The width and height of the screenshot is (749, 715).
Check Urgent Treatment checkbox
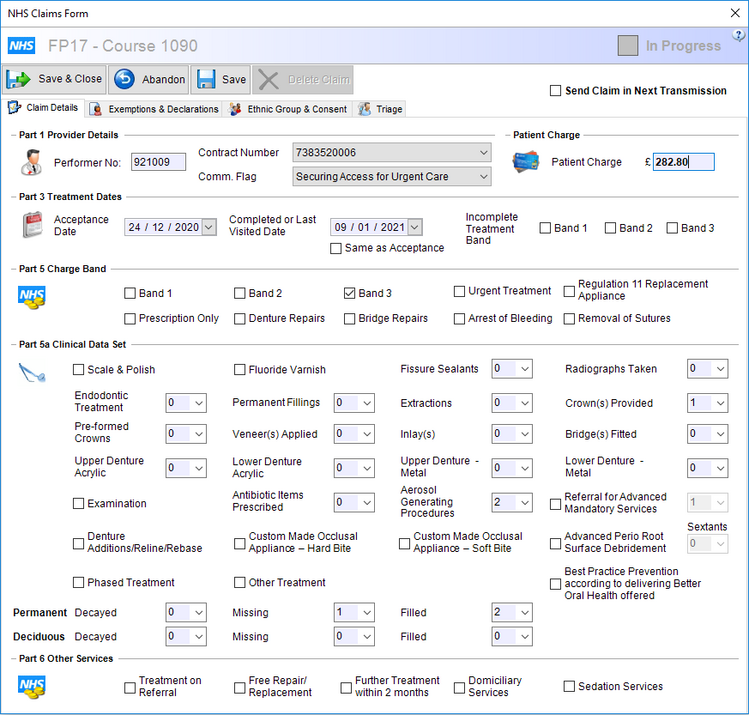pos(459,291)
